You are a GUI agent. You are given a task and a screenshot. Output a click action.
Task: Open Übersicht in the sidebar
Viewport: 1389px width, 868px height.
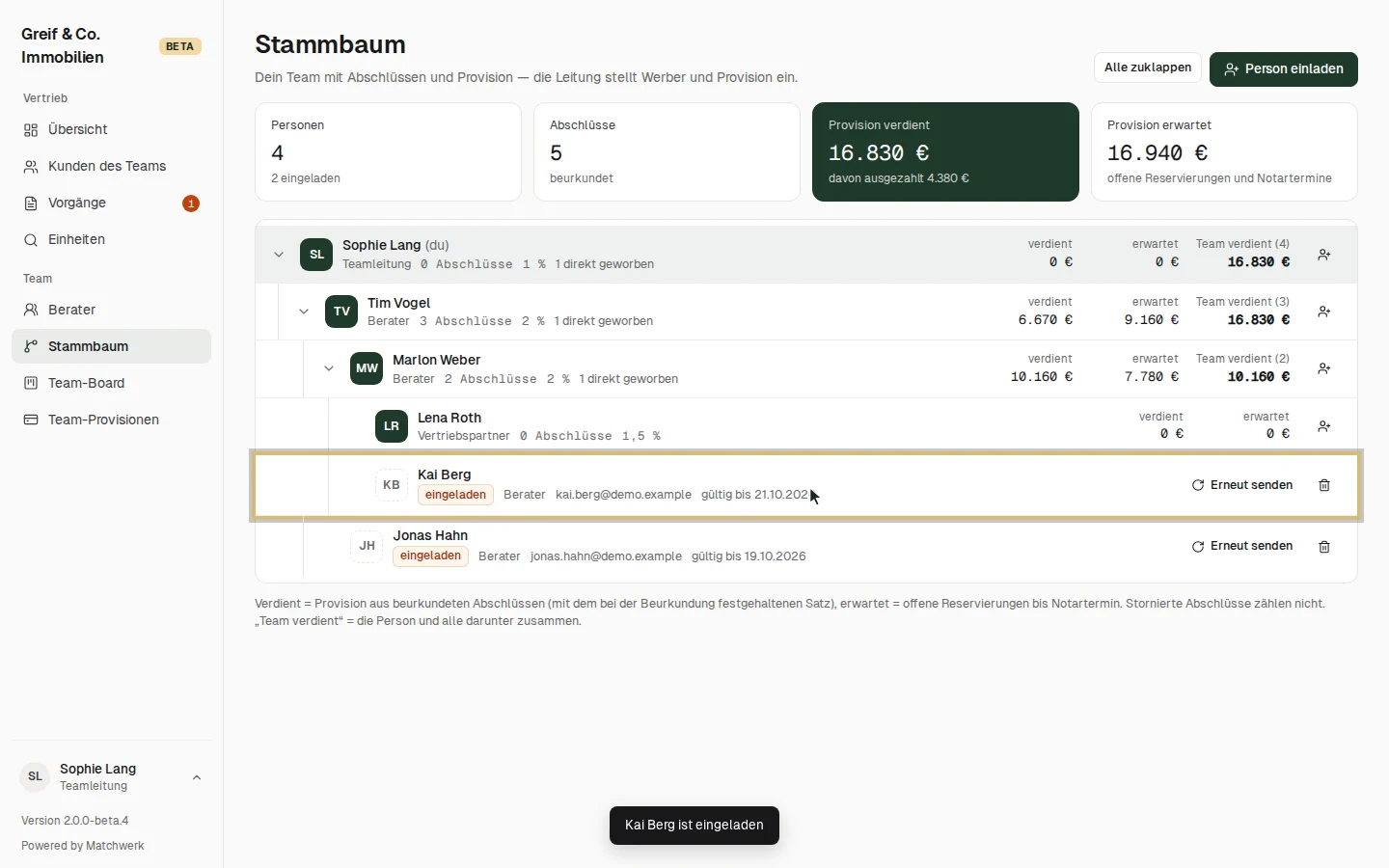tap(111, 129)
